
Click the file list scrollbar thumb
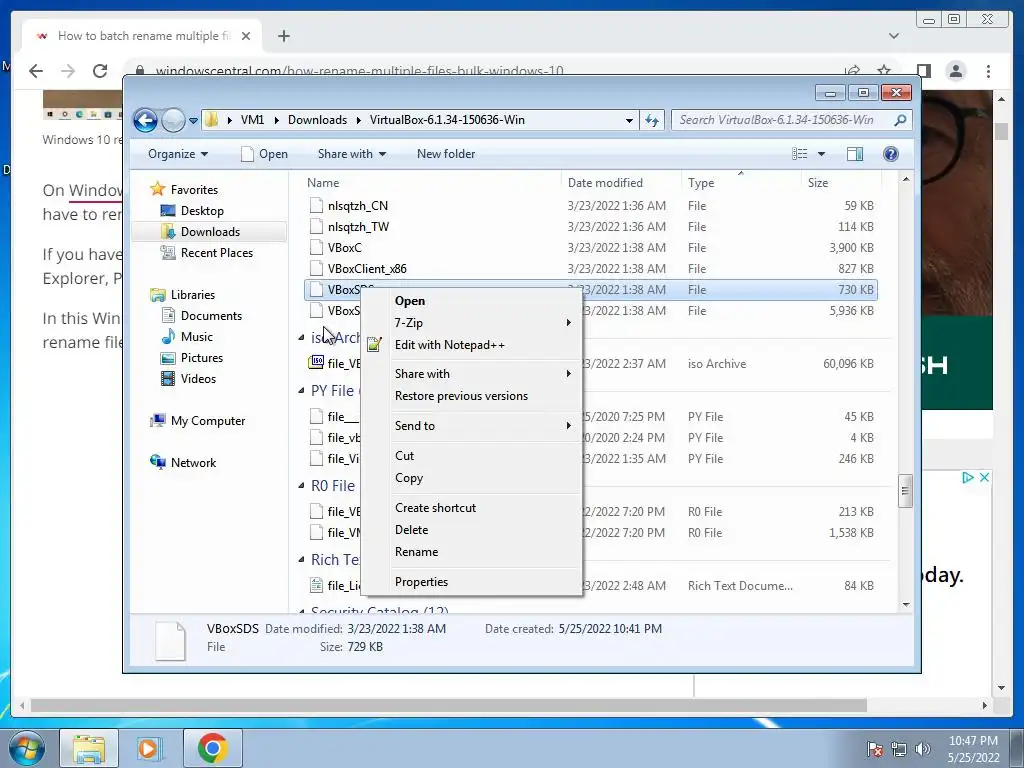click(905, 491)
